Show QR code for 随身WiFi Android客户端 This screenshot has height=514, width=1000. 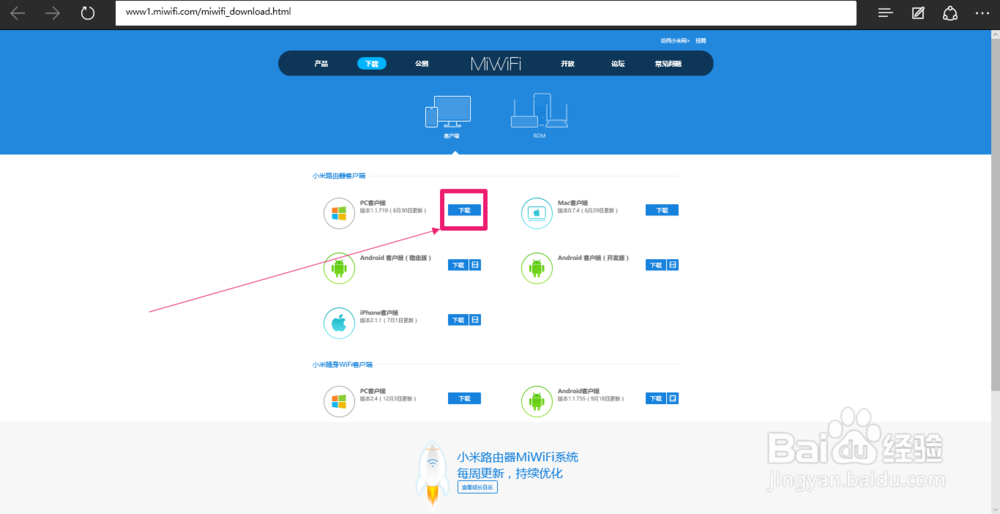[x=673, y=398]
